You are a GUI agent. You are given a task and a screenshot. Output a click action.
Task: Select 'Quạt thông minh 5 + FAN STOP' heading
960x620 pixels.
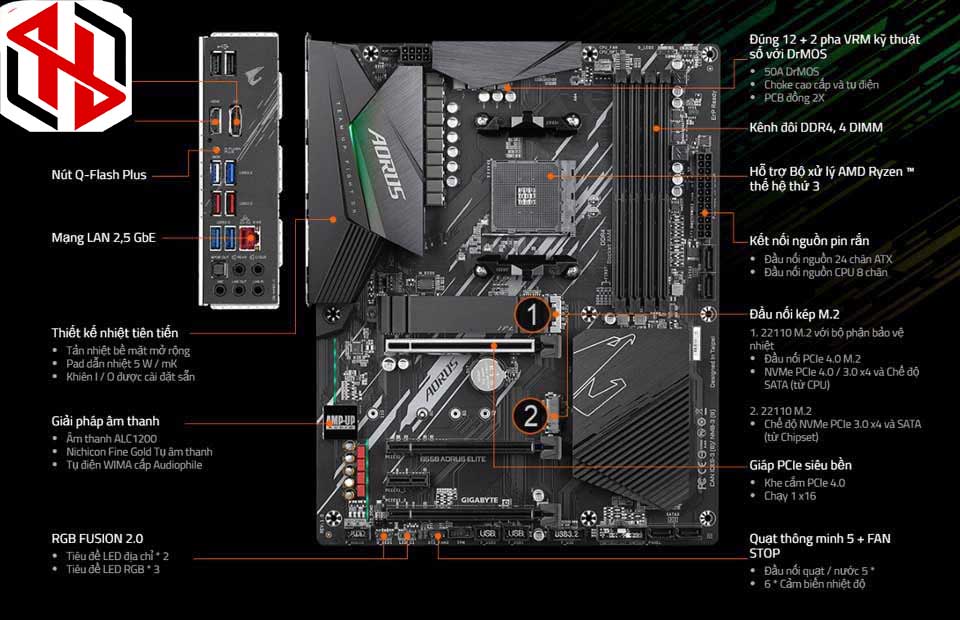coord(820,546)
